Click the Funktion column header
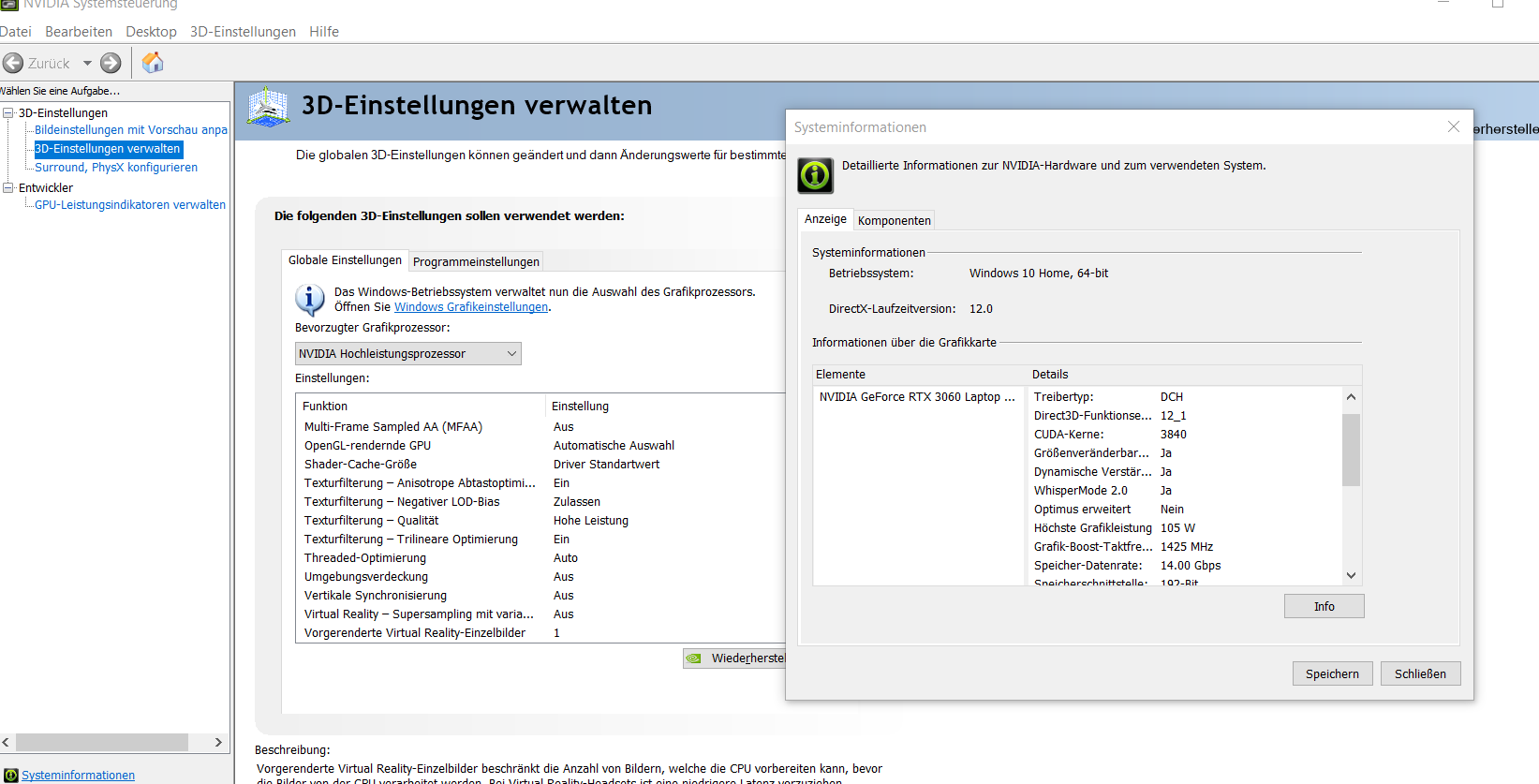The height and width of the screenshot is (784, 1539). pyautogui.click(x=422, y=407)
